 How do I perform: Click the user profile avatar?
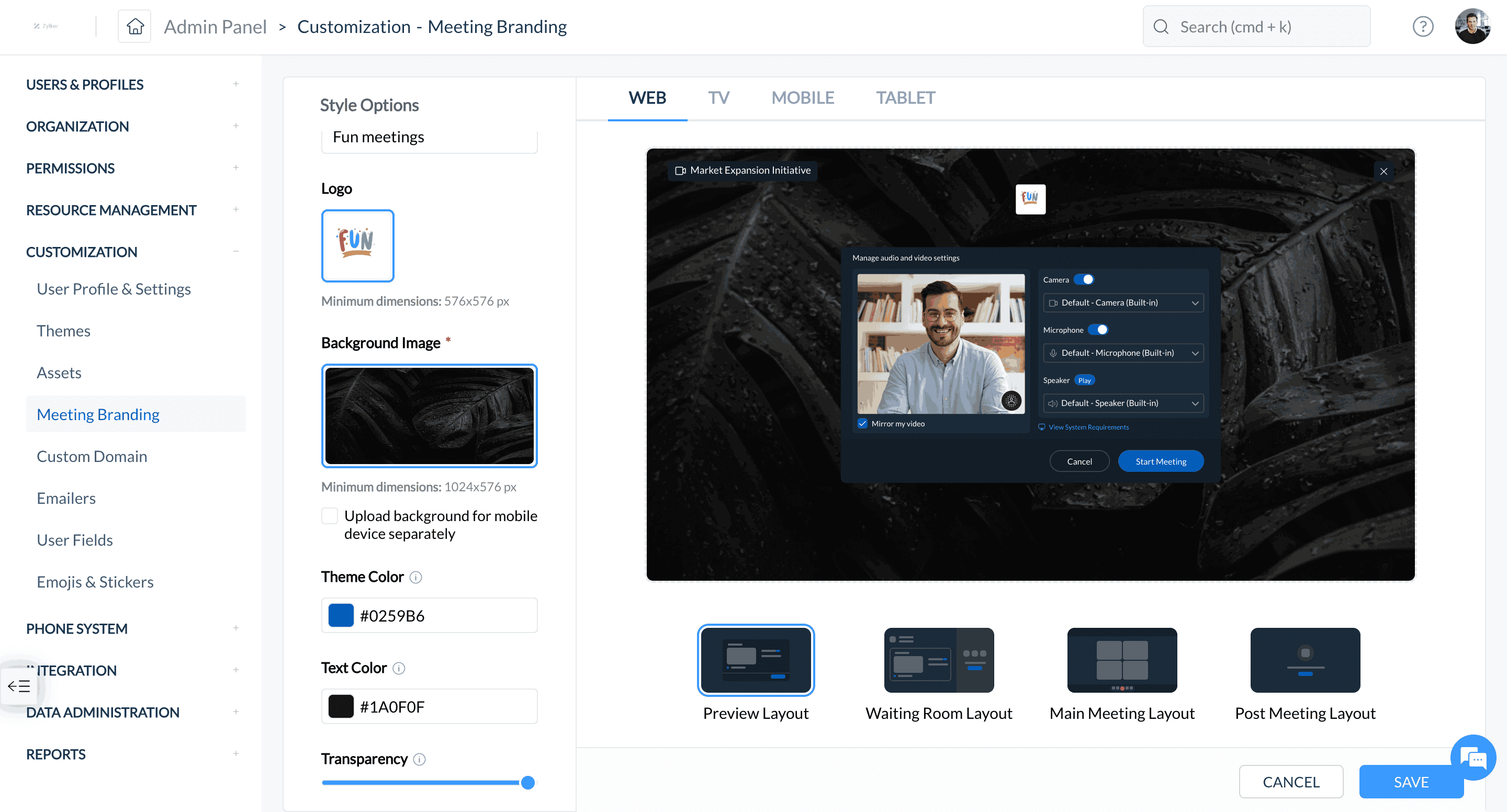pyautogui.click(x=1472, y=26)
